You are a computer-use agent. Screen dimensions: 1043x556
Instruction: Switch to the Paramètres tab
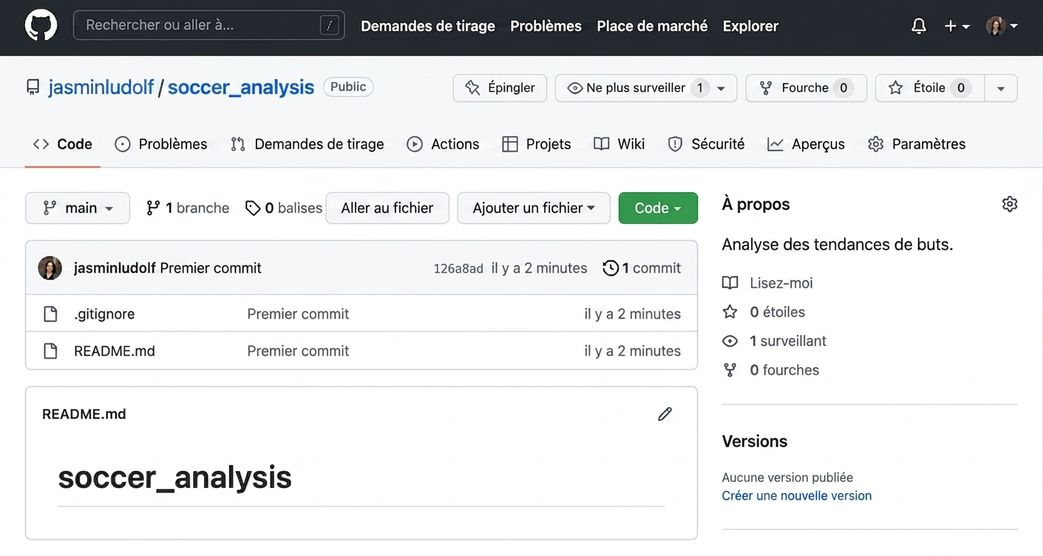pyautogui.click(x=917, y=144)
